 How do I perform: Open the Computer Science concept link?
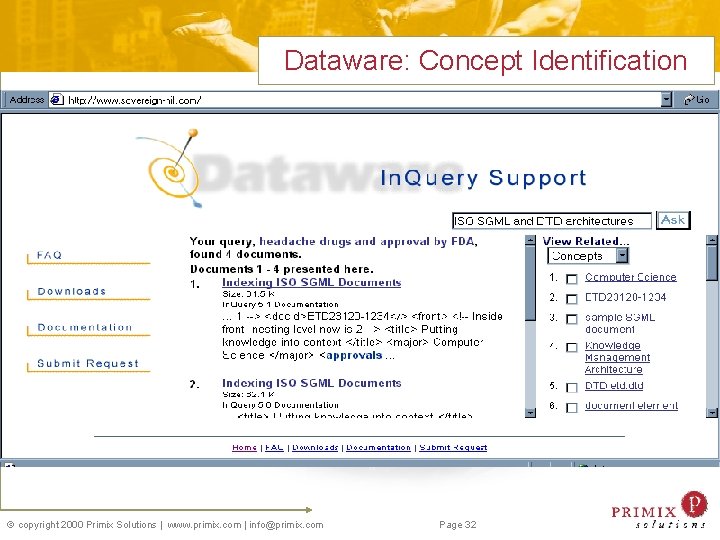coord(630,277)
